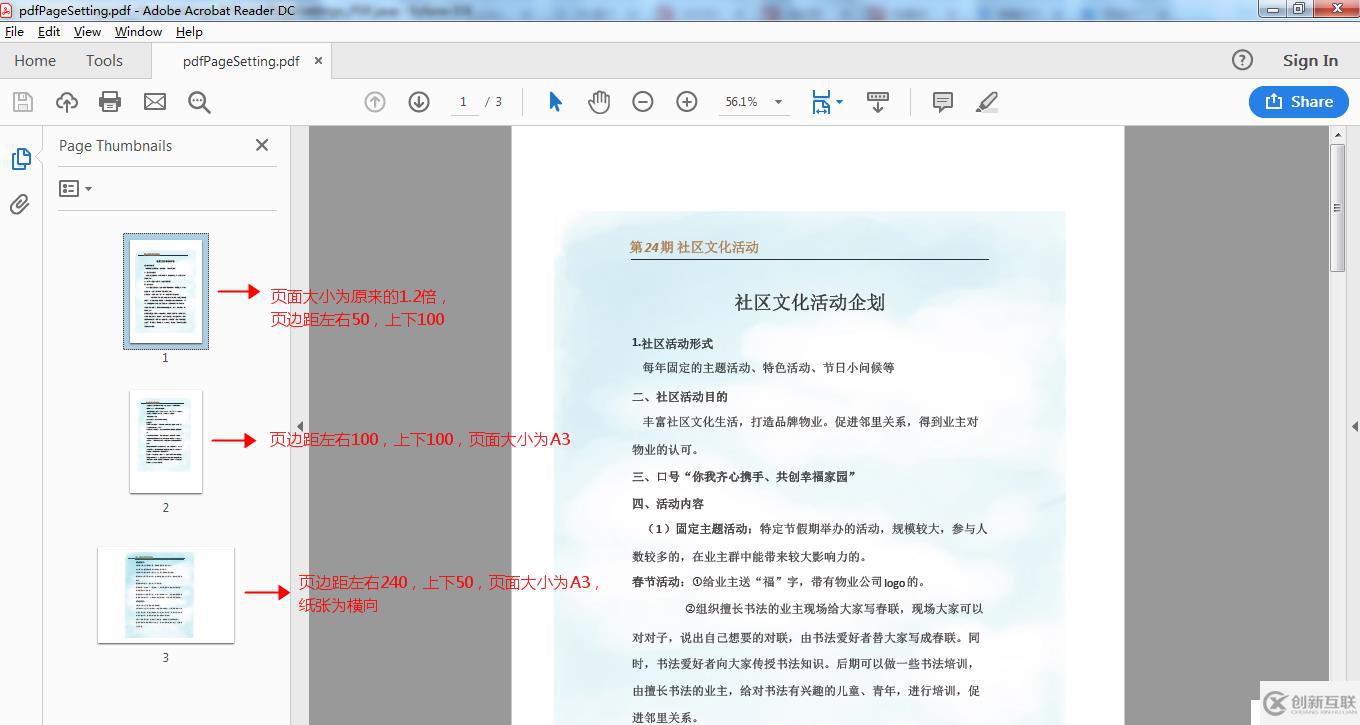The image size is (1360, 725).
Task: Choose the selection arrow tool
Action: pos(556,102)
